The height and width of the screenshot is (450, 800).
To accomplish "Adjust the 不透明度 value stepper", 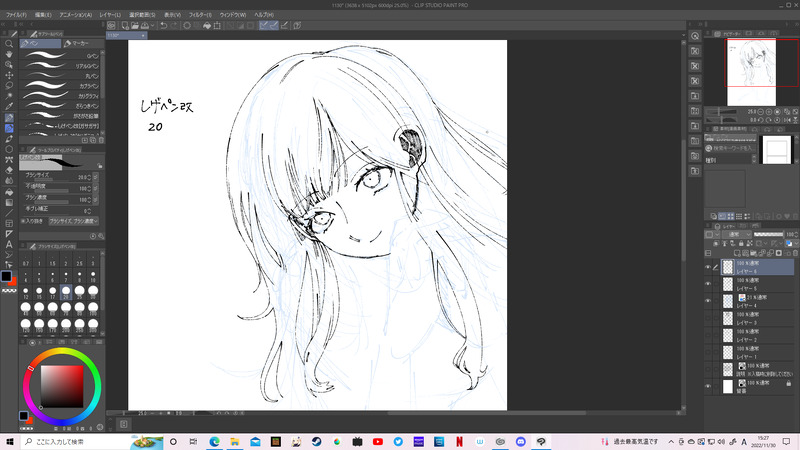I will tap(90, 188).
